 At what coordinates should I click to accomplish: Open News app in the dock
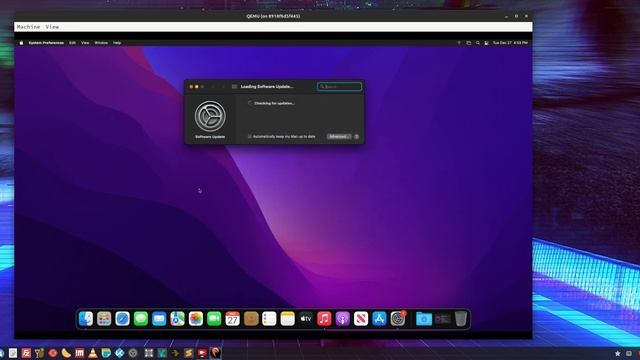pyautogui.click(x=361, y=319)
